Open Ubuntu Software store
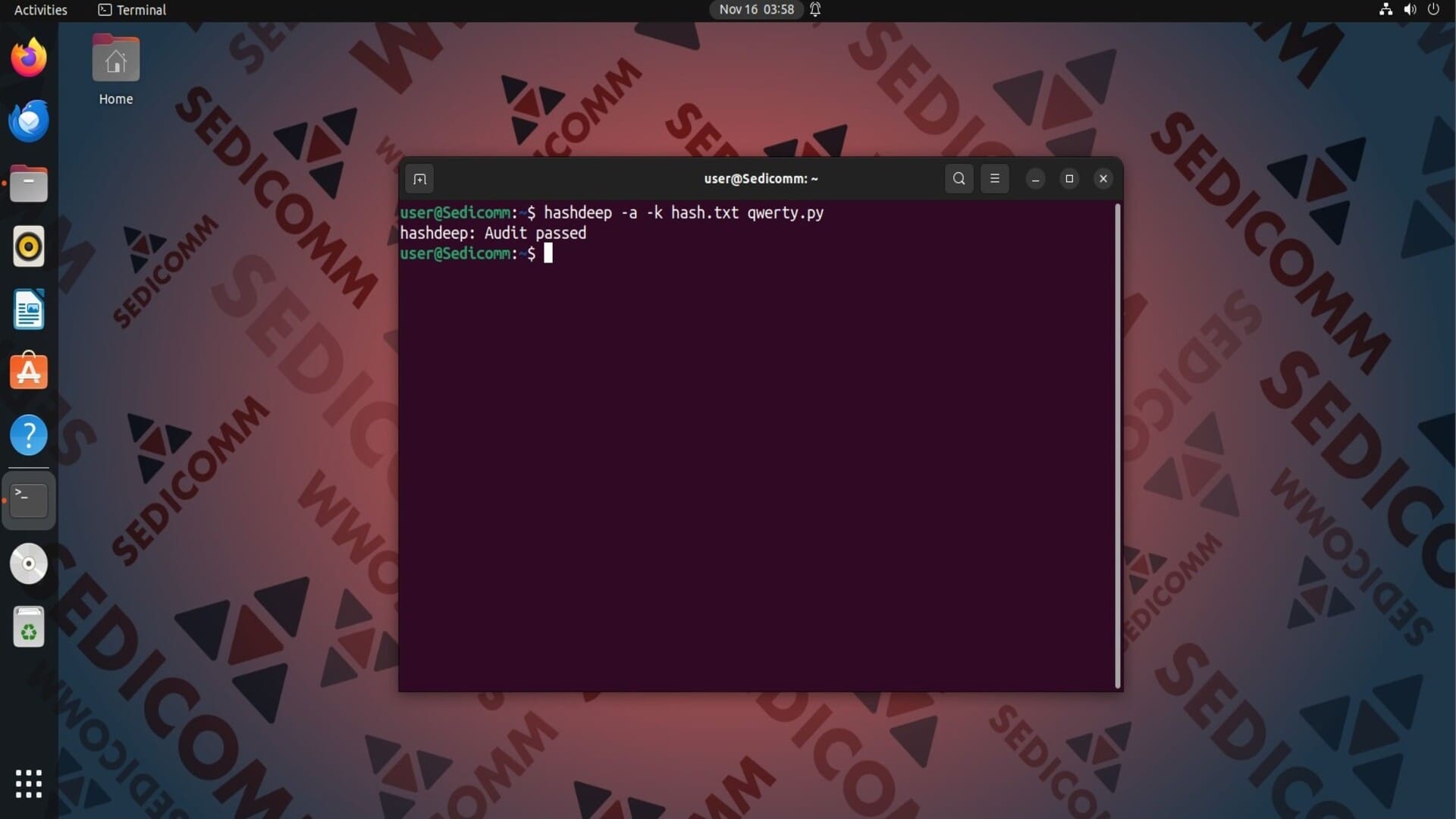 point(29,372)
